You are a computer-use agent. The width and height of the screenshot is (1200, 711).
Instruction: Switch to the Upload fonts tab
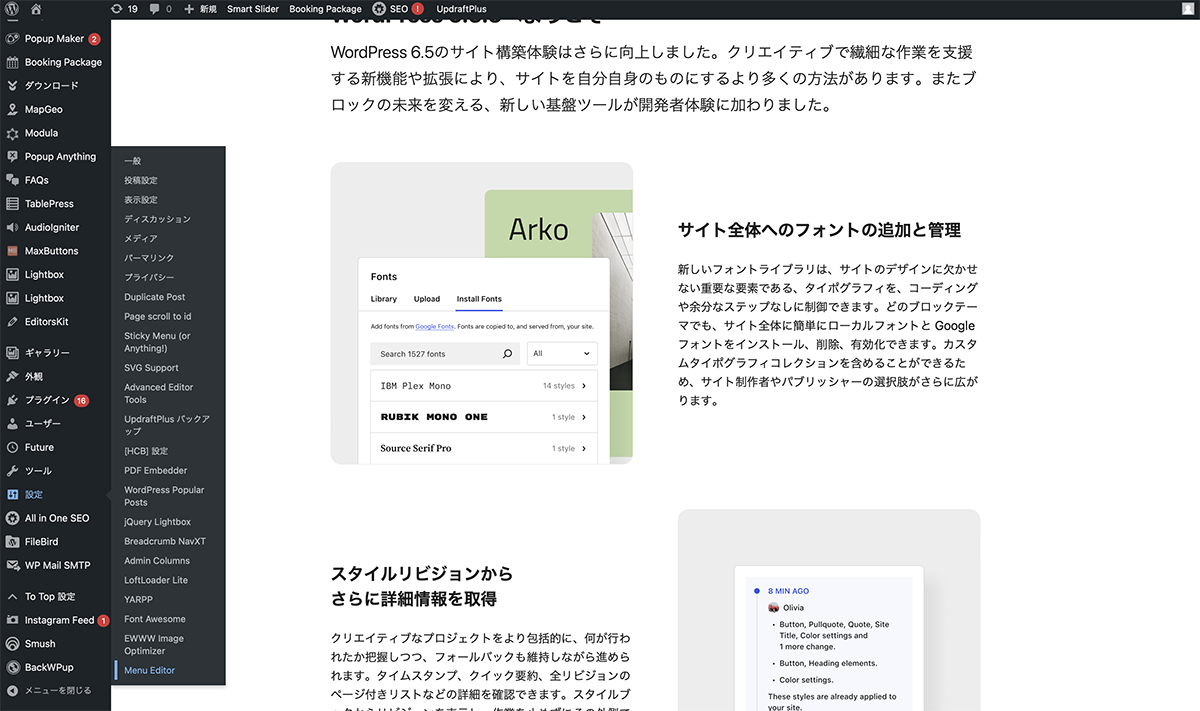pyautogui.click(x=427, y=299)
